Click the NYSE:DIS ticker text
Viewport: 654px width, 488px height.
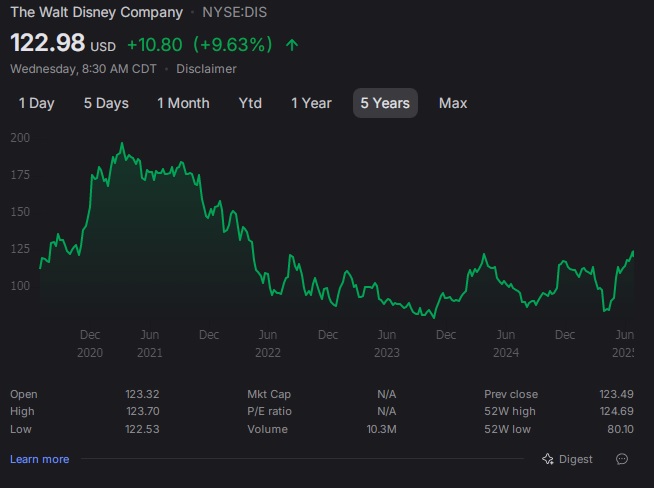pyautogui.click(x=234, y=13)
